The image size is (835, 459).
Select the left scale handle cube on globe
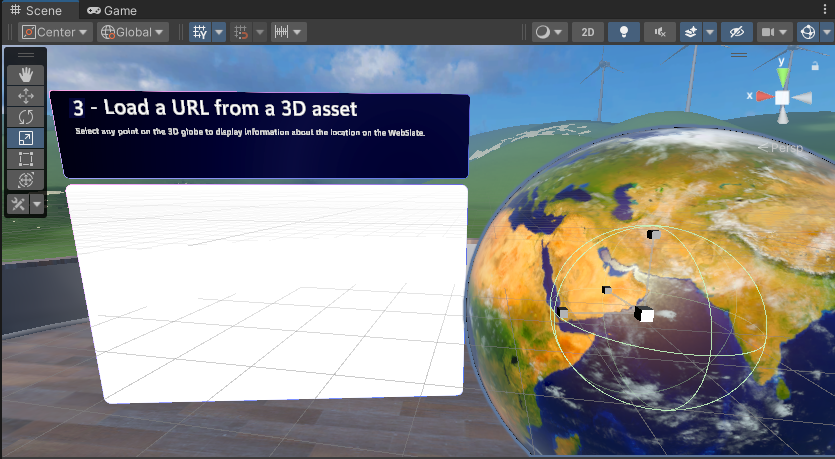click(x=562, y=313)
